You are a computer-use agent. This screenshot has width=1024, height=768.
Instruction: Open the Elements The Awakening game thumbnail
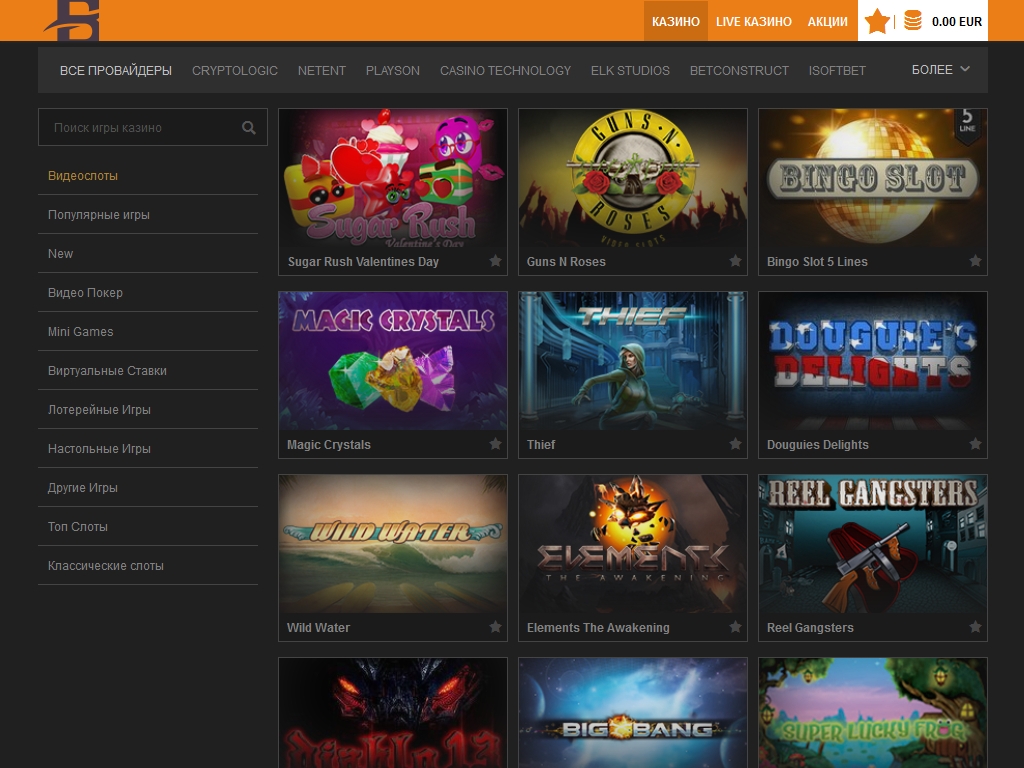[632, 544]
